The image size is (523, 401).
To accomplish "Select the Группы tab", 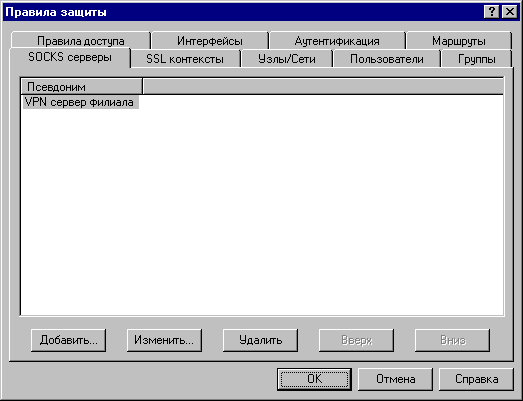I will (477, 59).
